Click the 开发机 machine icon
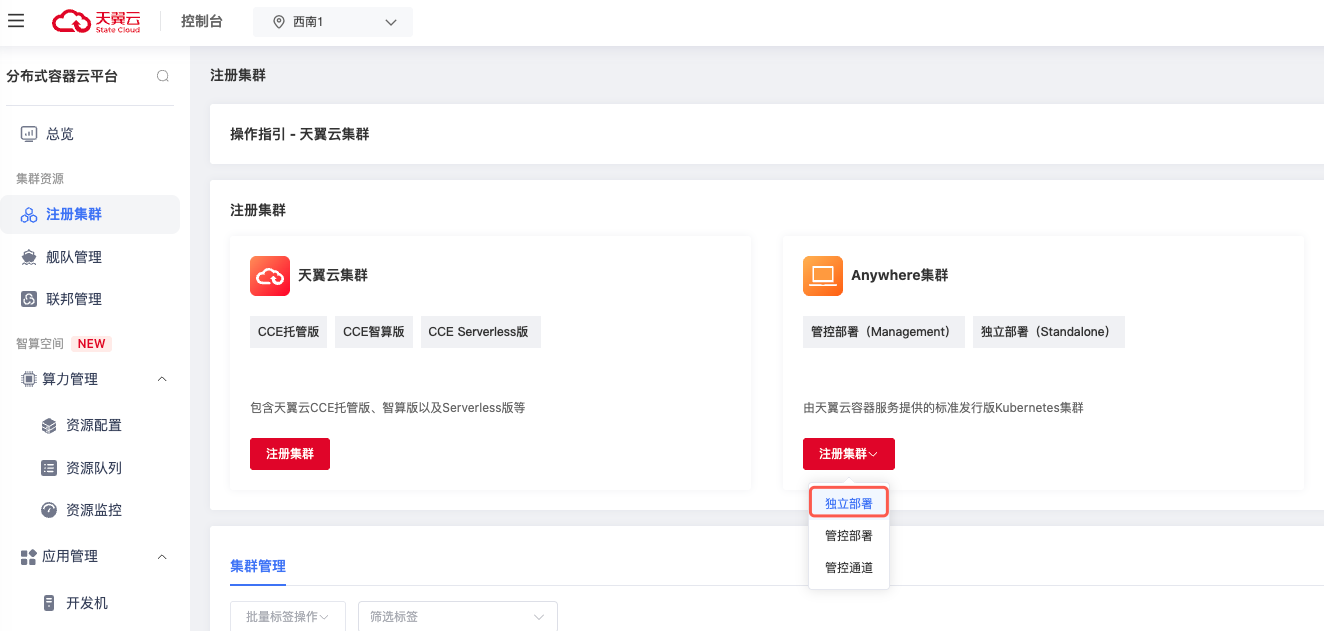 (49, 603)
